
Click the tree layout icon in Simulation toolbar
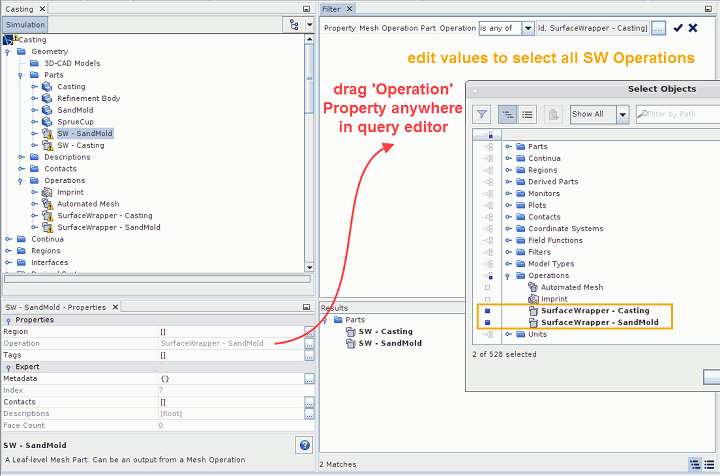[294, 25]
